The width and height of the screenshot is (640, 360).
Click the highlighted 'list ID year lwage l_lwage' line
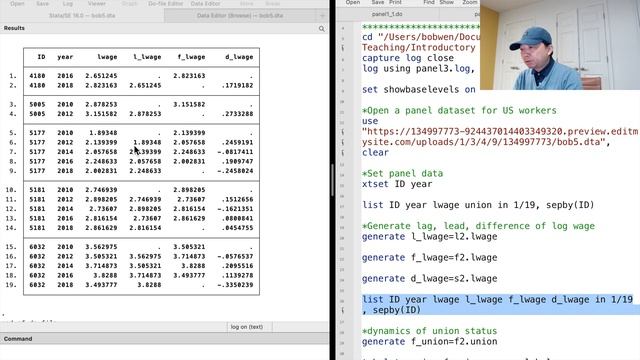pyautogui.click(x=497, y=304)
